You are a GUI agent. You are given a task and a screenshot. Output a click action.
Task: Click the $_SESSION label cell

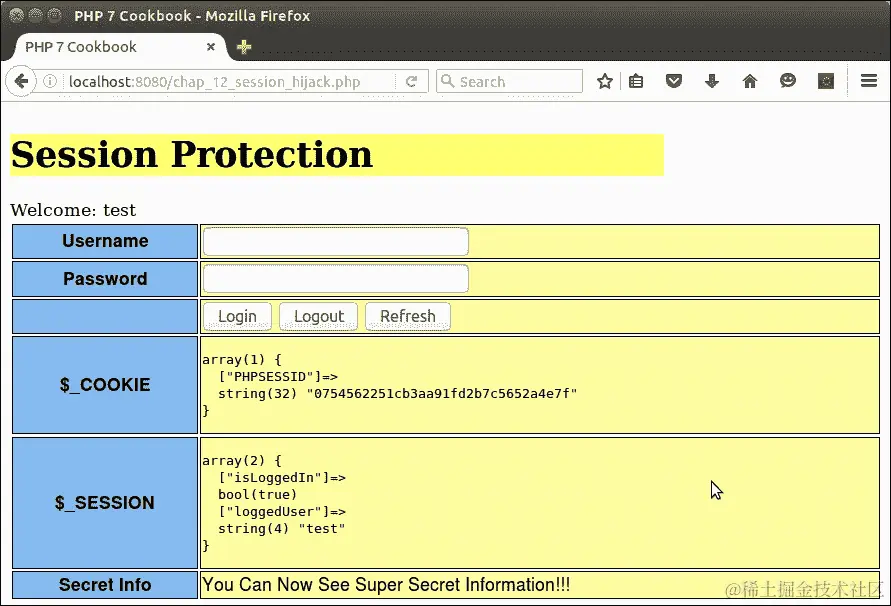coord(105,503)
